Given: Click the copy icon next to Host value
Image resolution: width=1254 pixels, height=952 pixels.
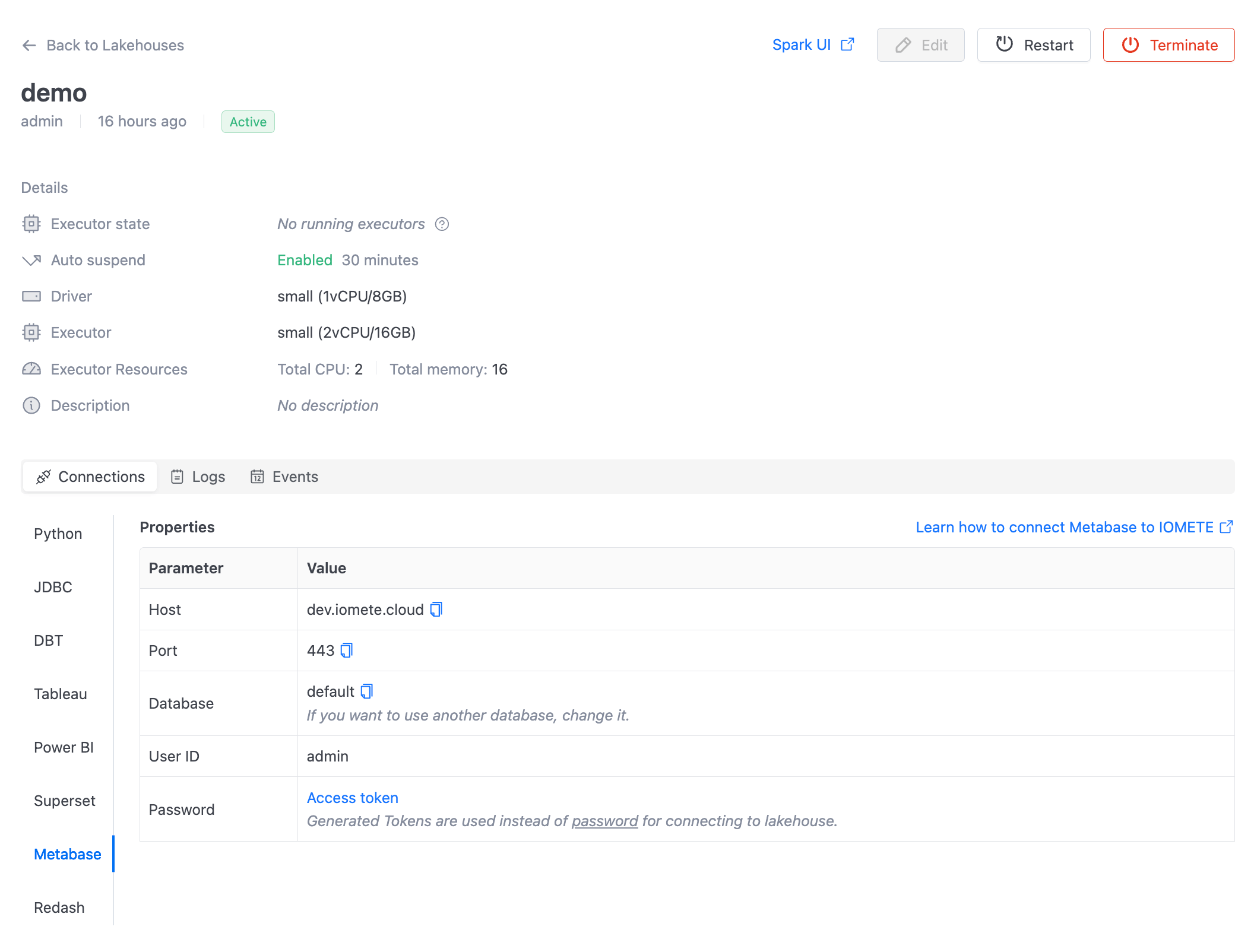Looking at the screenshot, I should 437,609.
